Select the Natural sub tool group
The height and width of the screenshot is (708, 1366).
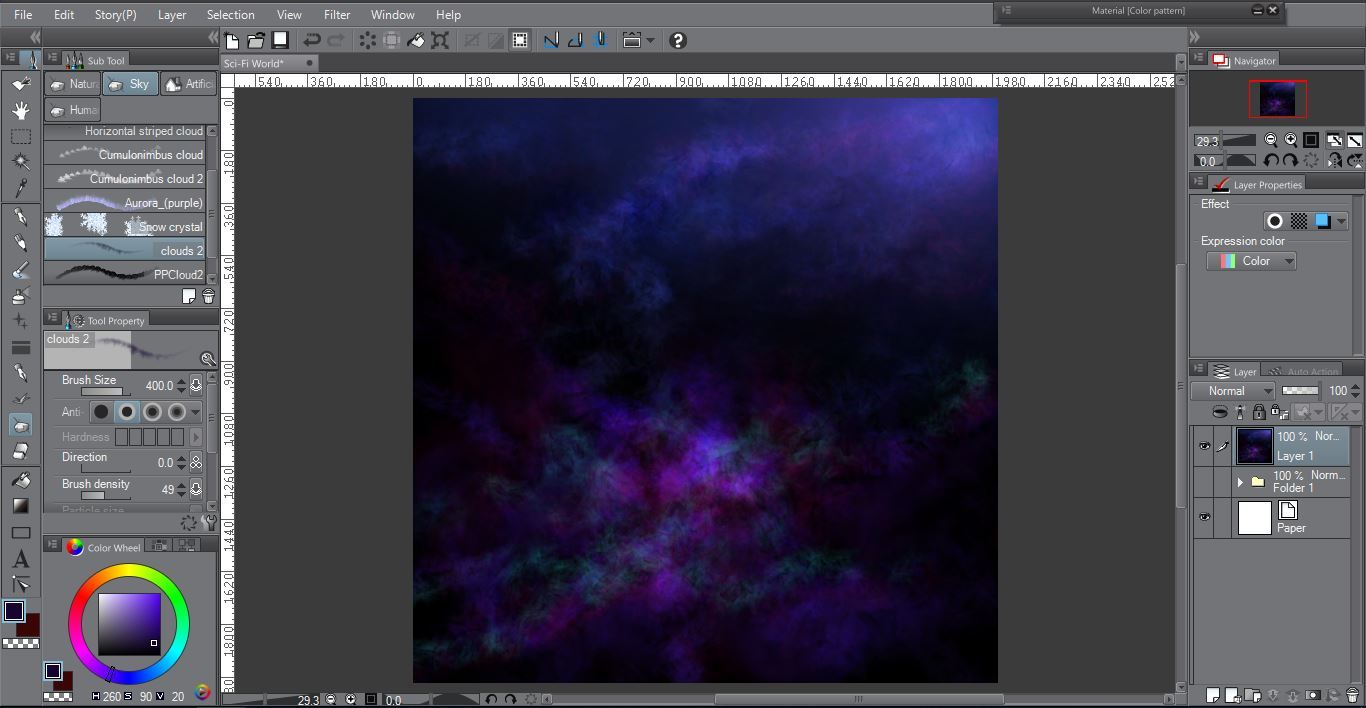pyautogui.click(x=72, y=84)
